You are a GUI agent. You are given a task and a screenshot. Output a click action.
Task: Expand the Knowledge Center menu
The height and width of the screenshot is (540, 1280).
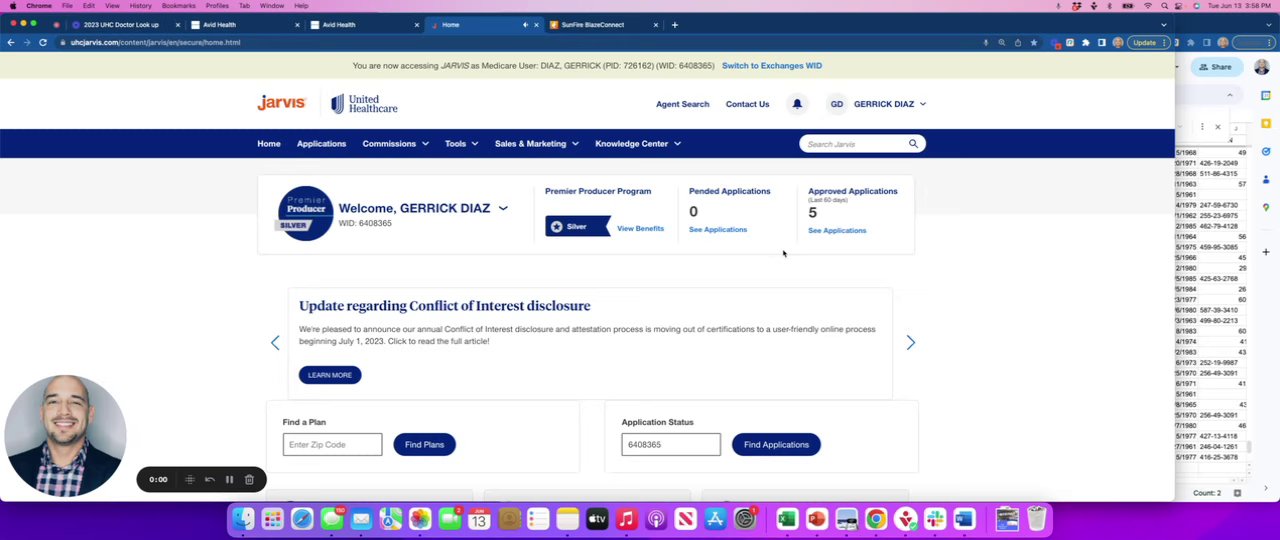tap(638, 144)
